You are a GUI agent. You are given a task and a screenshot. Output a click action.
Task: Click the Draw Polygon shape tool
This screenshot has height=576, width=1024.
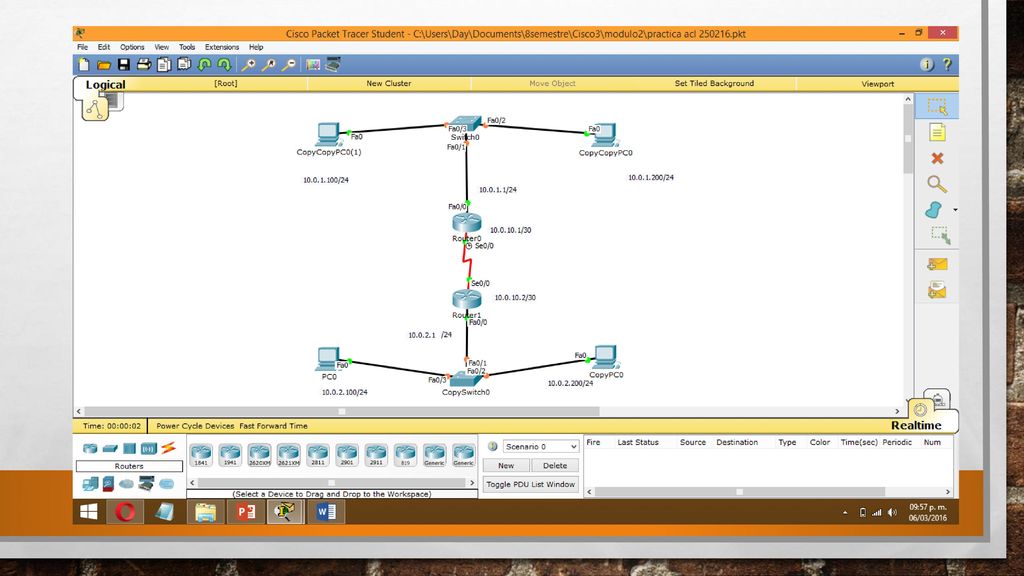[x=934, y=210]
